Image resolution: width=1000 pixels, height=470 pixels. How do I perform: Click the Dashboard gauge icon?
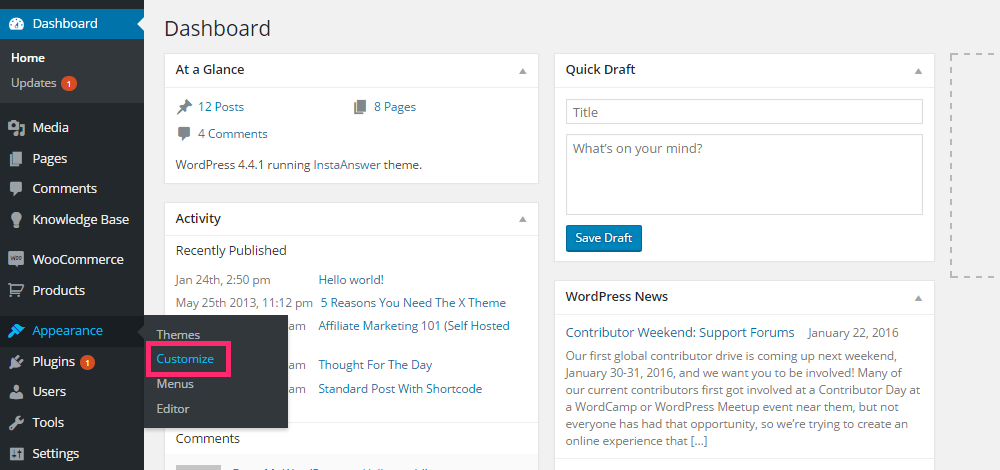coord(17,24)
